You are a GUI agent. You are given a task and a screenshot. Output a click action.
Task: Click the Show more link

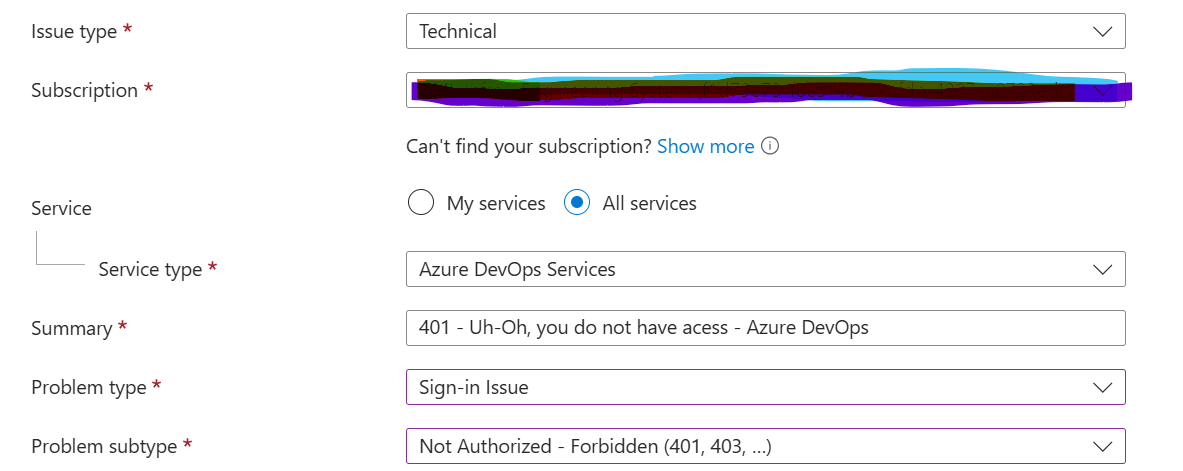pyautogui.click(x=705, y=146)
